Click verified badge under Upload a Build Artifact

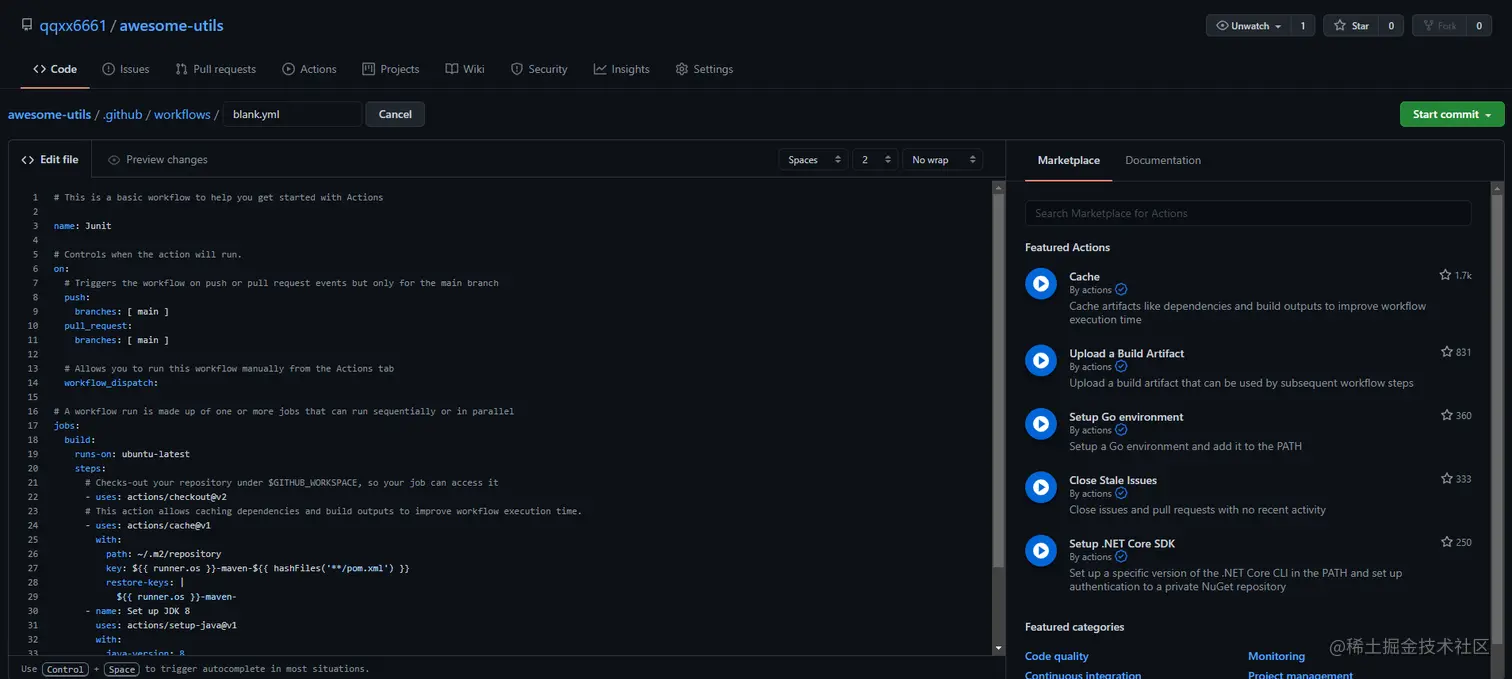point(1121,367)
